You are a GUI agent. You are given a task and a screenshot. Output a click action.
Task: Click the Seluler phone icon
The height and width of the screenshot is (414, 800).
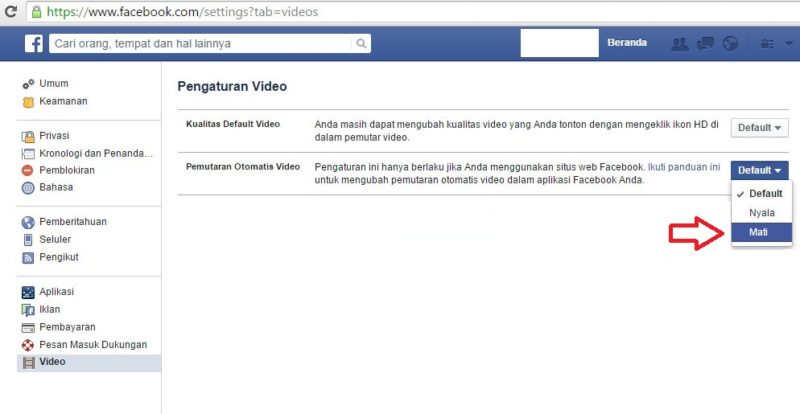point(28,239)
